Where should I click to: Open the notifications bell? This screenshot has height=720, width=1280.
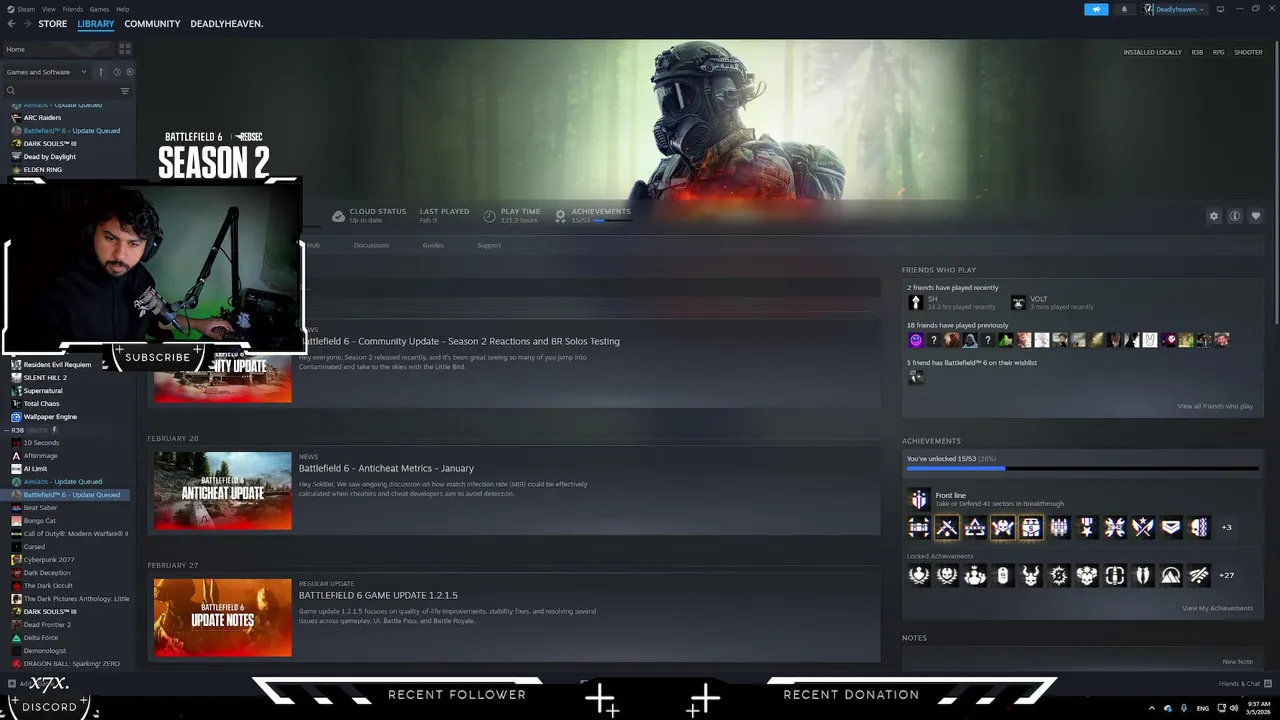1124,9
